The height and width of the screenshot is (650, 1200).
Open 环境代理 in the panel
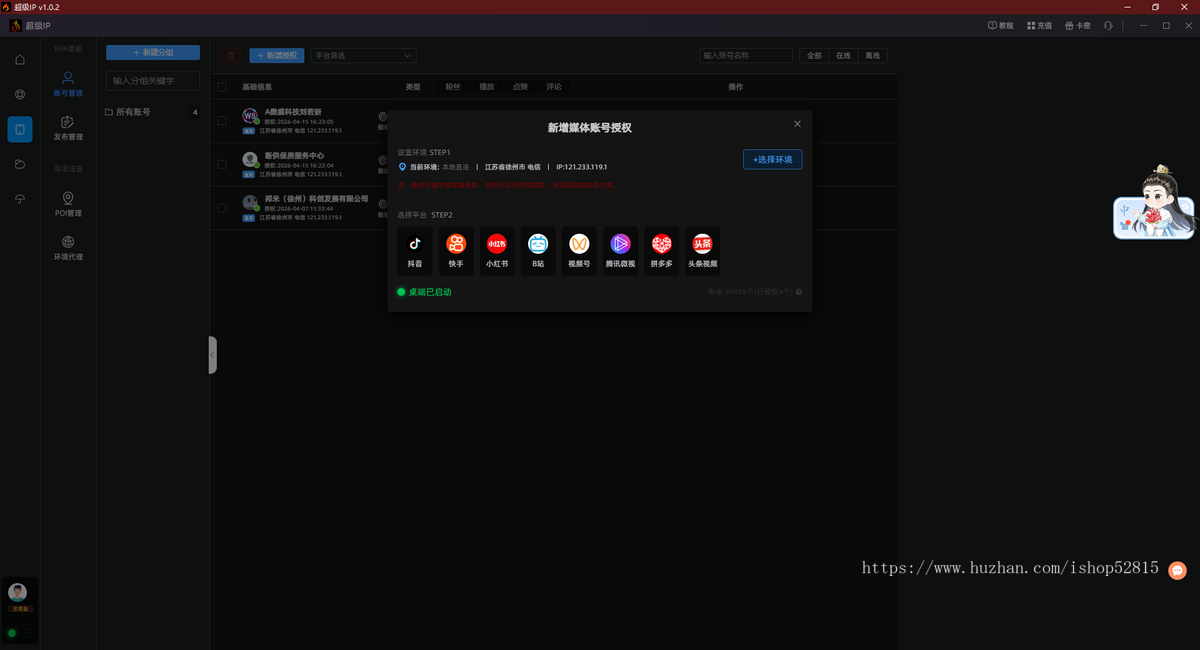(68, 248)
